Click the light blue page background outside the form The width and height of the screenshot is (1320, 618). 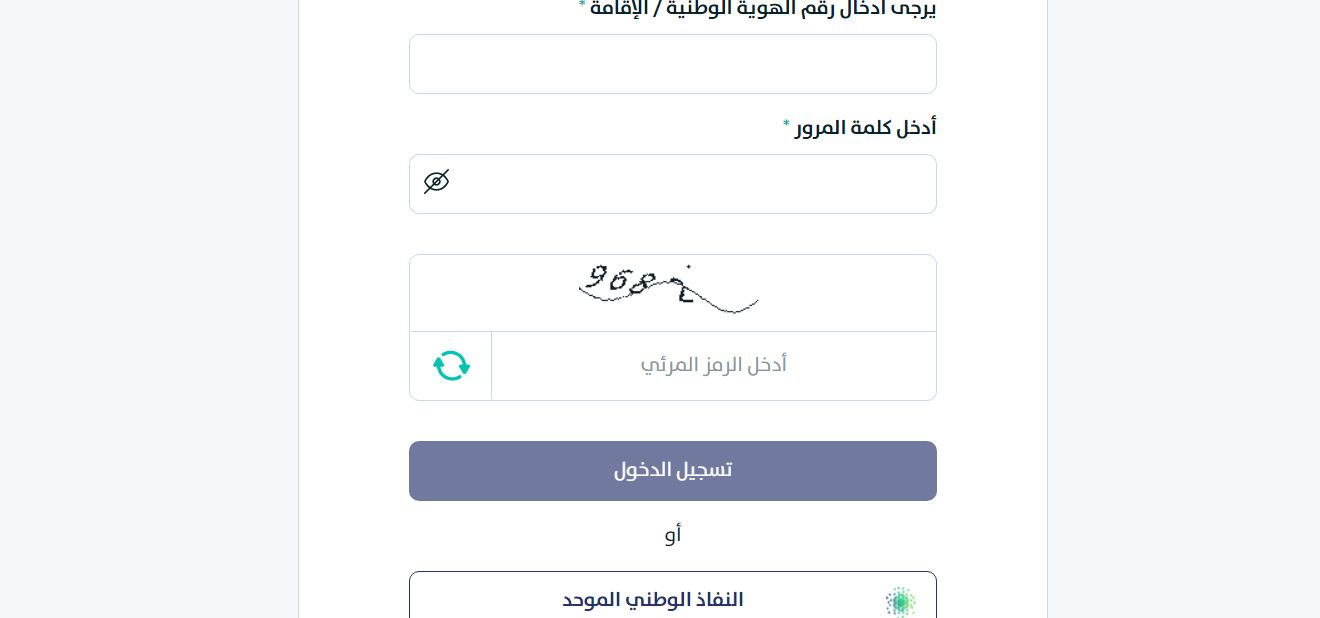click(x=1180, y=300)
